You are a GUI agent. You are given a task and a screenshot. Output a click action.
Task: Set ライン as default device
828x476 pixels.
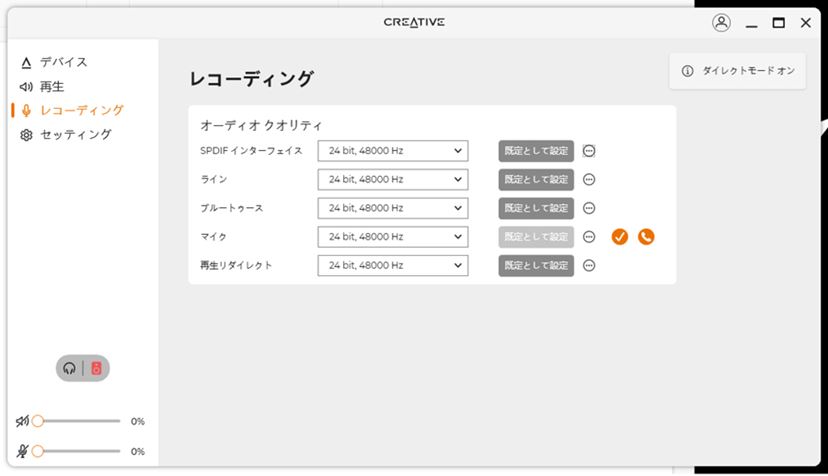536,180
